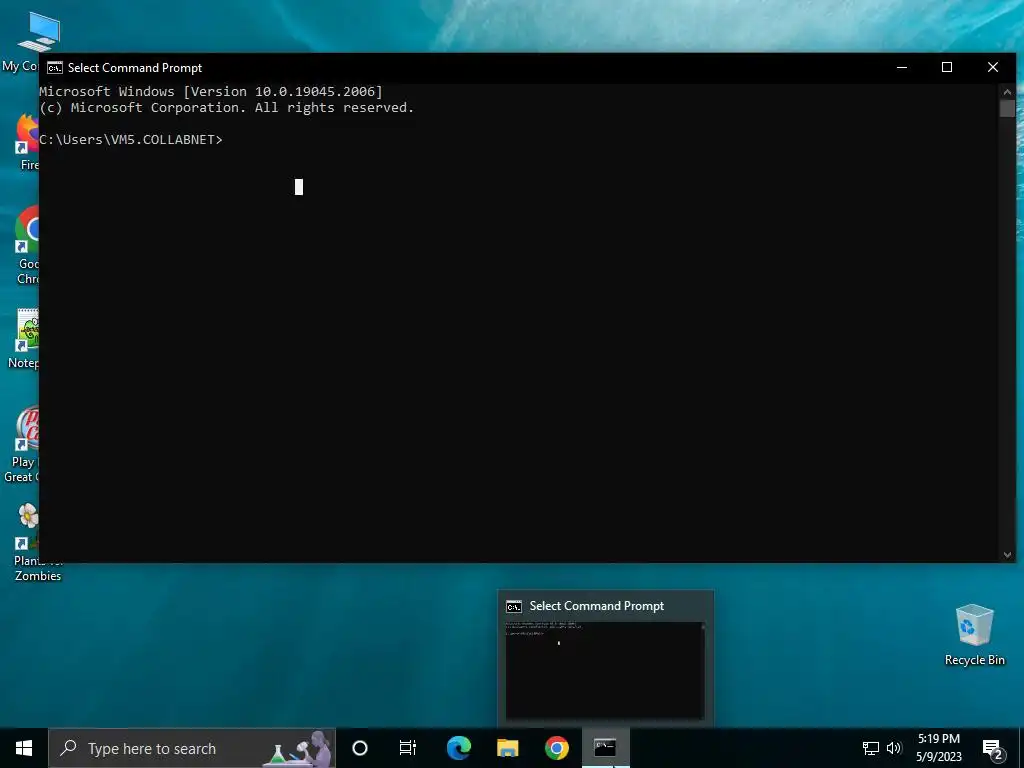Select the Recycle Bin desktop icon

pyautogui.click(x=974, y=634)
